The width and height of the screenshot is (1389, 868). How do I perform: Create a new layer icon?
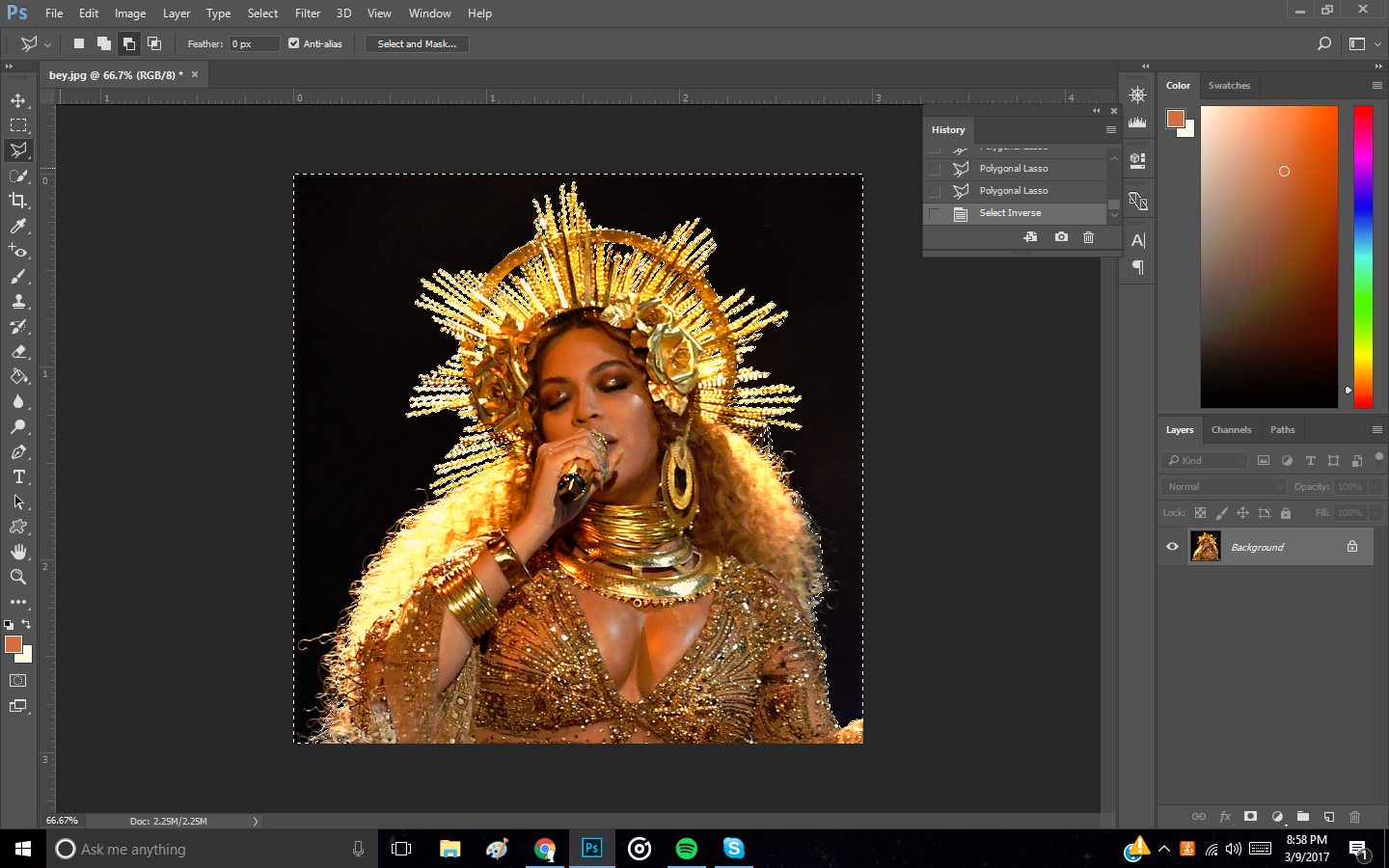[x=1328, y=816]
